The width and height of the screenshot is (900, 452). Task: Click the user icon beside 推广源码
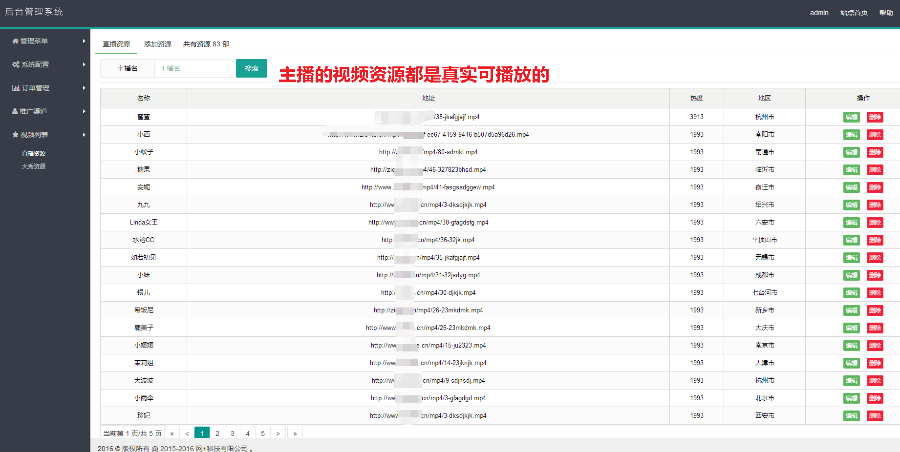[x=14, y=110]
